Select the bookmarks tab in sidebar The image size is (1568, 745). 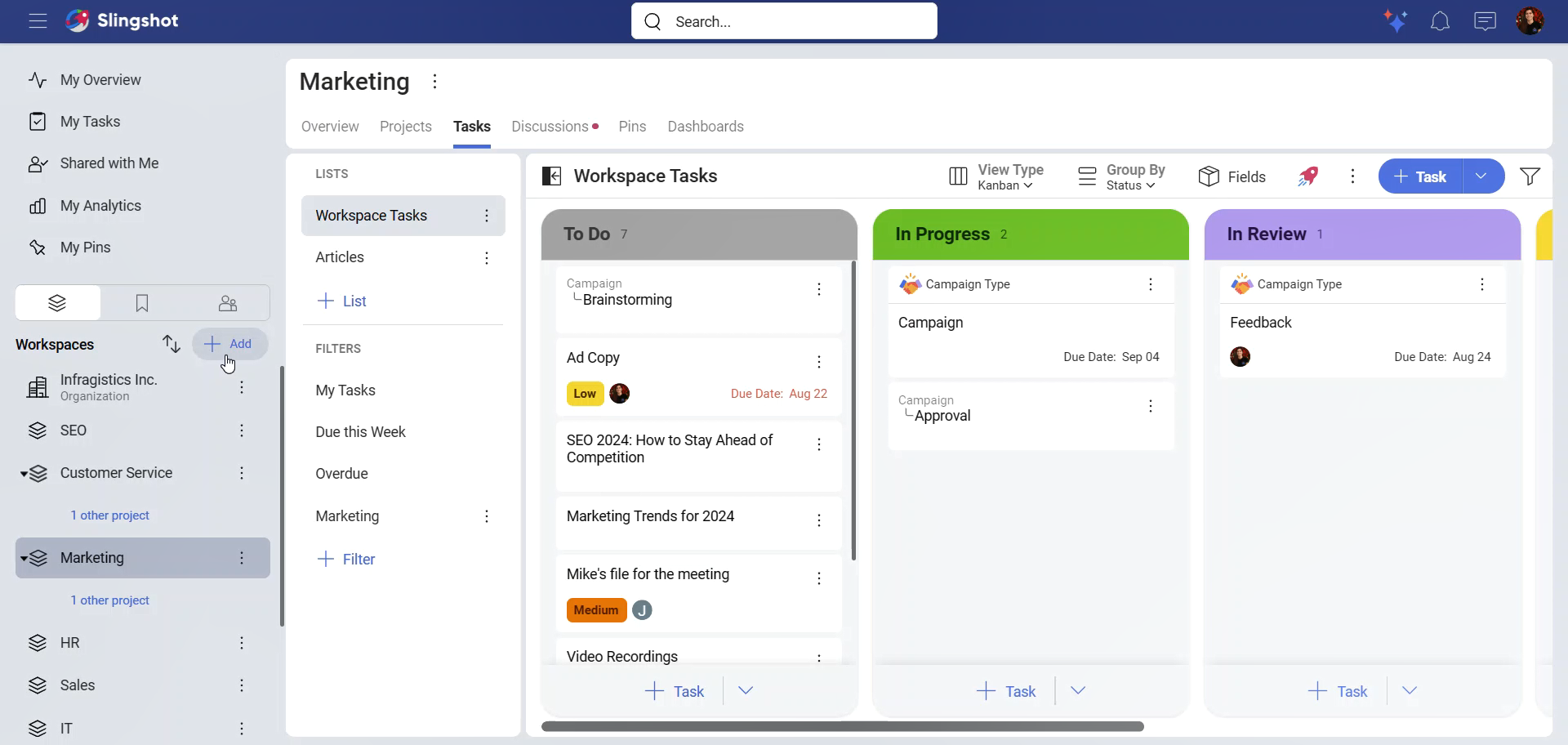(142, 303)
